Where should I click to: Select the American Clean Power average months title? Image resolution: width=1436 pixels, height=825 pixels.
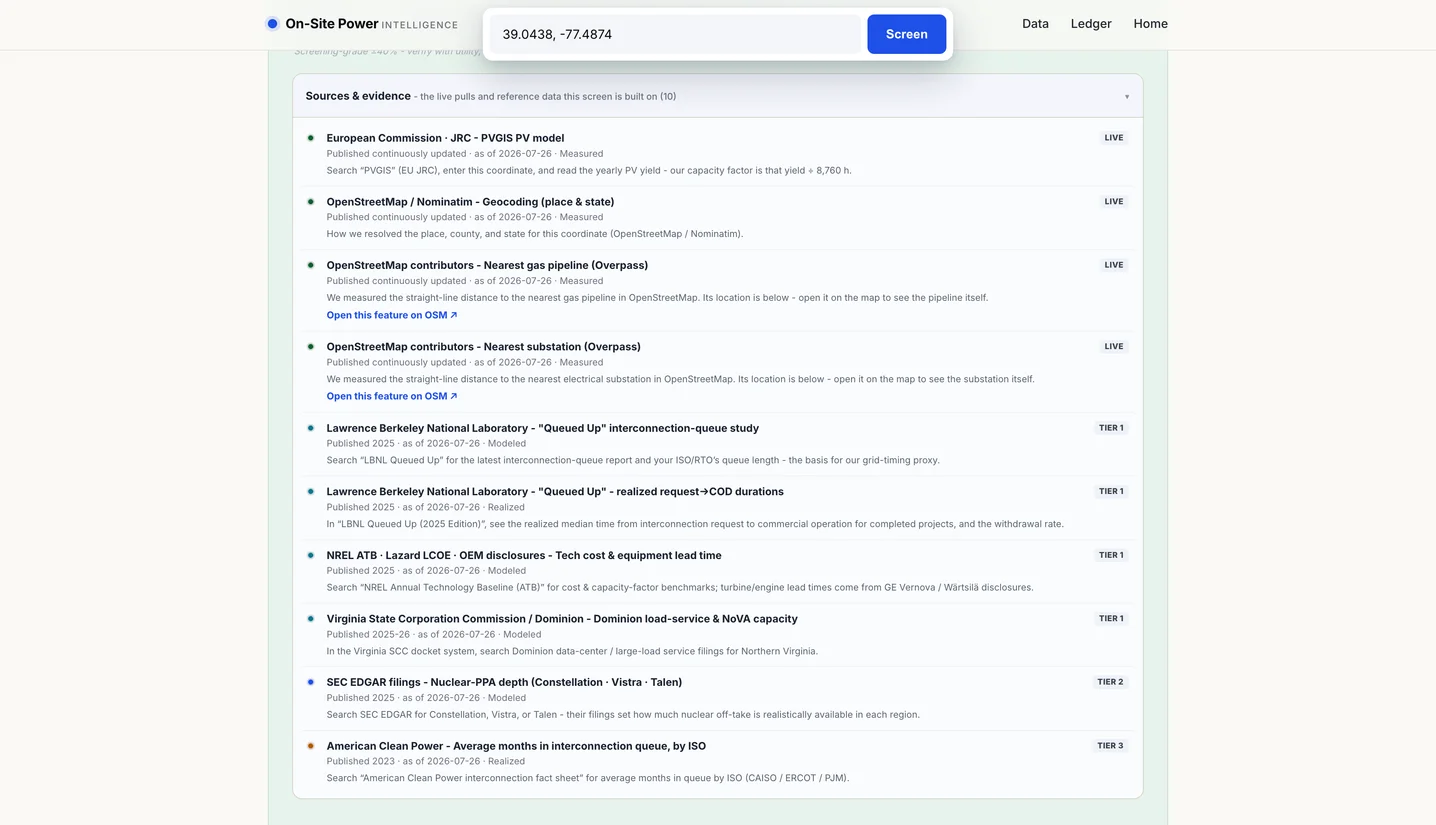(516, 746)
